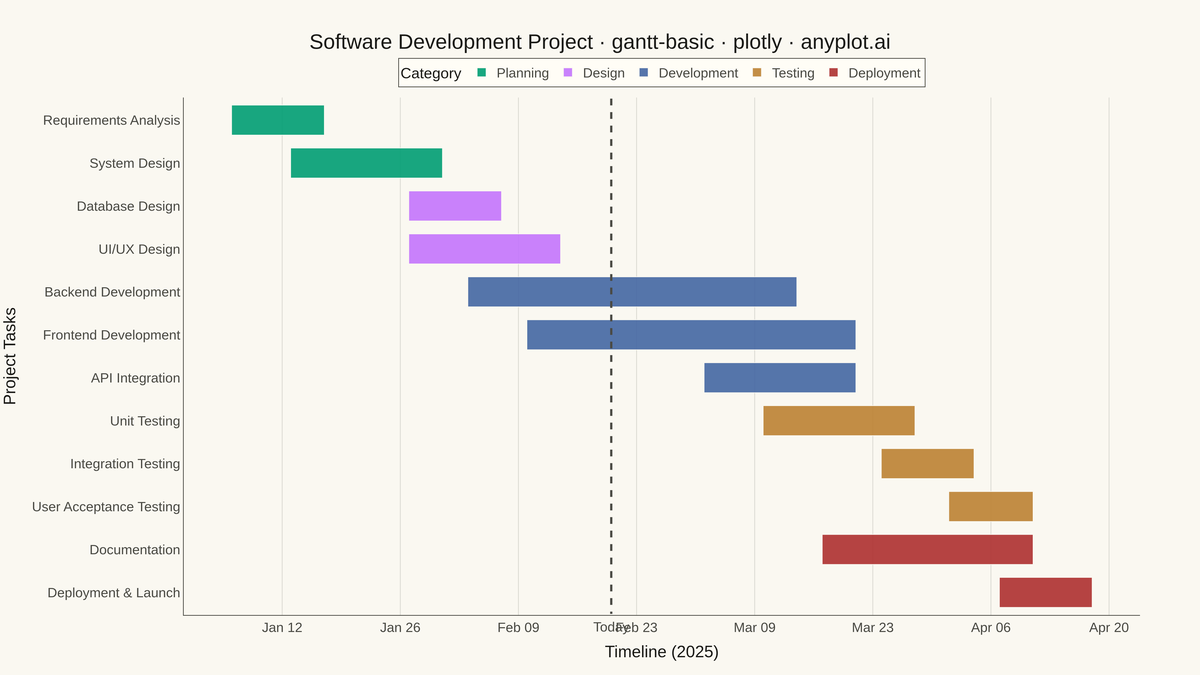The width and height of the screenshot is (1200, 675).
Task: Click the System Design axis label
Action: point(135,163)
